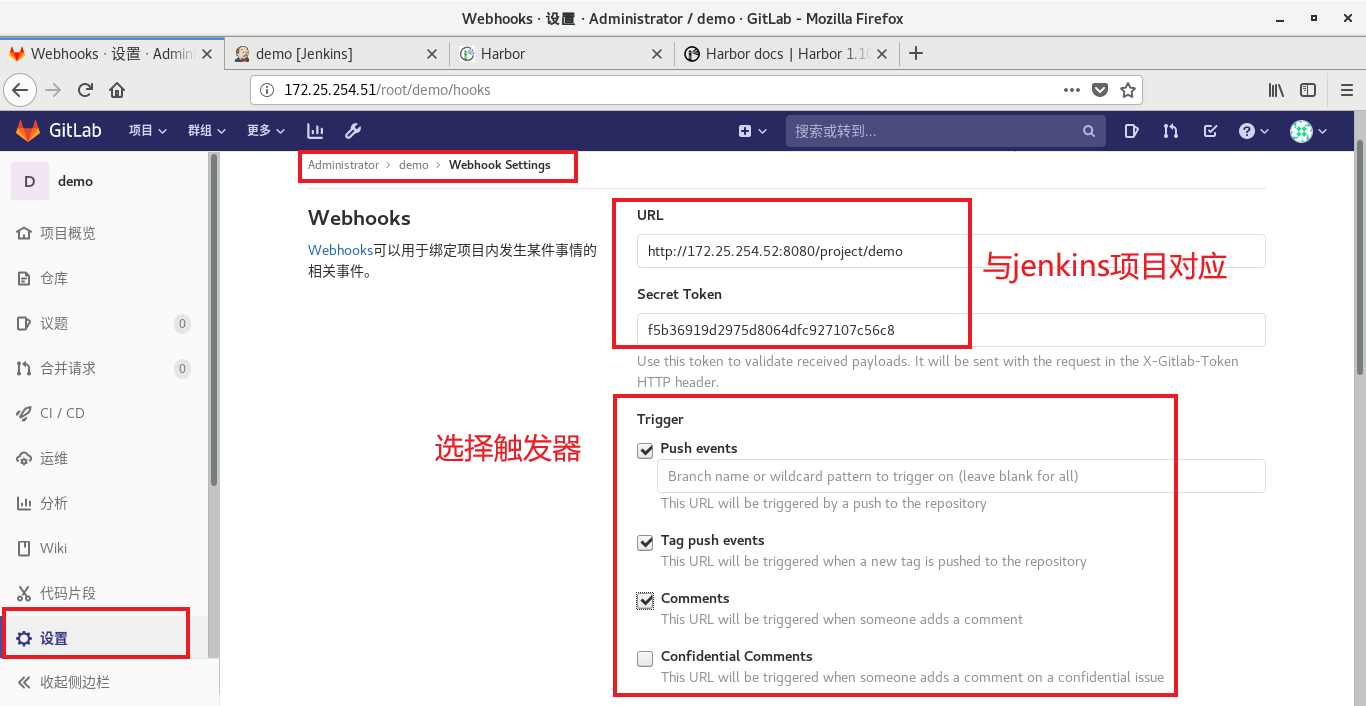Go to the Firefox home page
The image size is (1366, 706).
(x=117, y=90)
